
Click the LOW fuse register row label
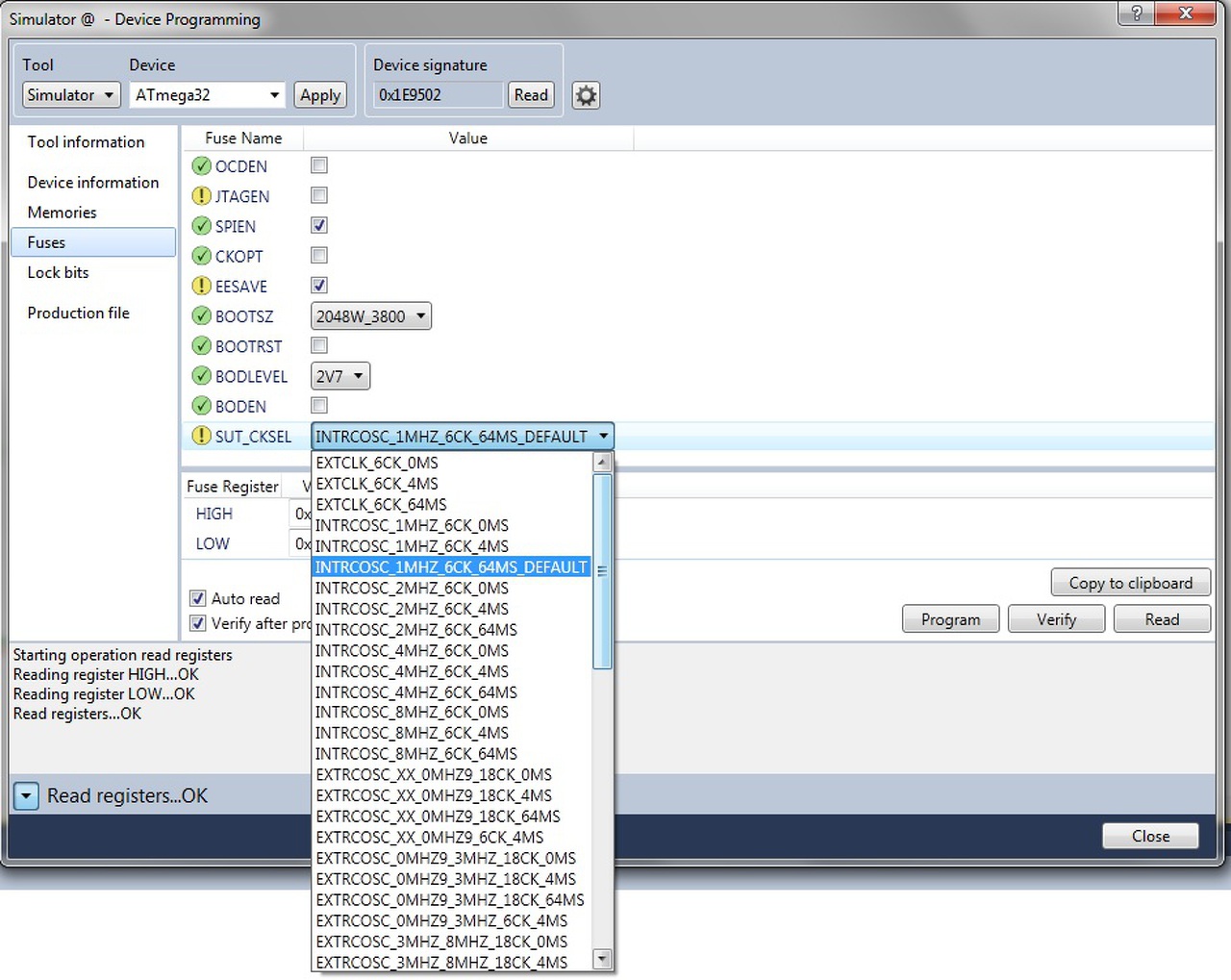click(213, 544)
